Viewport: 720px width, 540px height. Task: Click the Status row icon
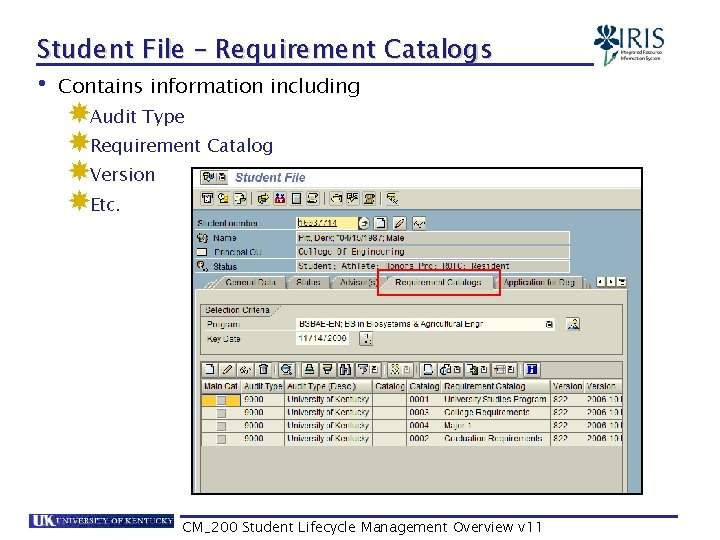[x=202, y=266]
